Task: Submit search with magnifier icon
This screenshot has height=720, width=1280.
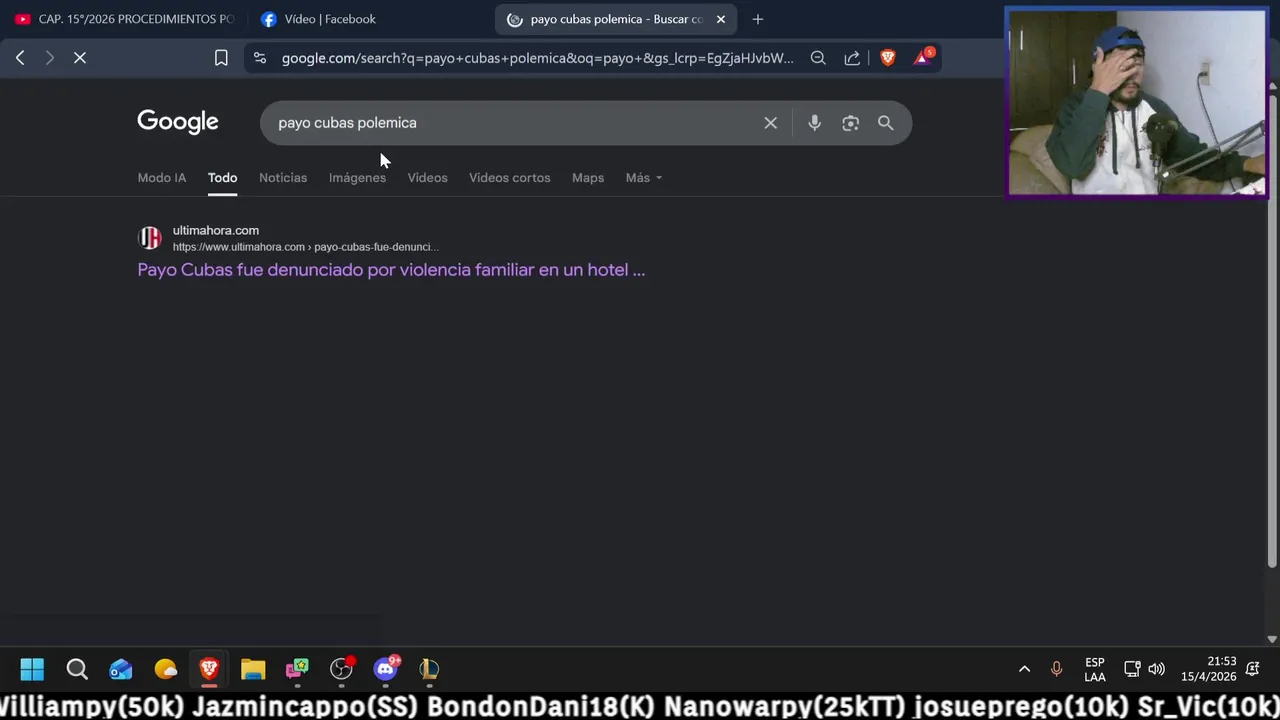Action: [885, 123]
